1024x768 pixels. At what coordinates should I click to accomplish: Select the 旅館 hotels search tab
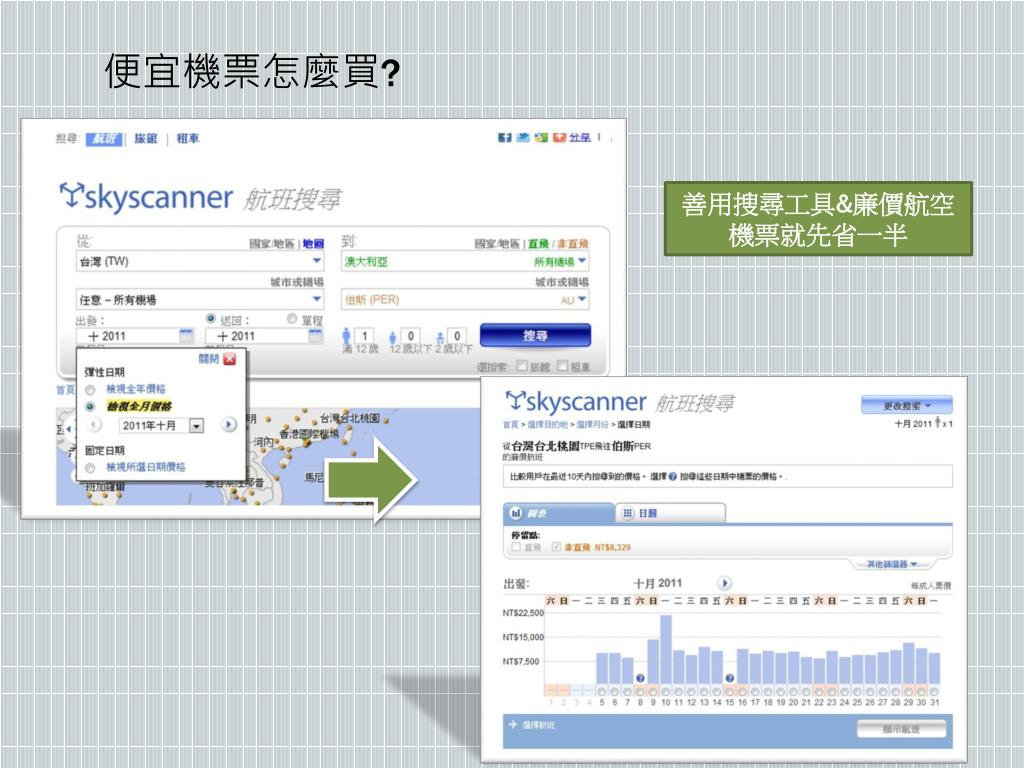(x=146, y=138)
